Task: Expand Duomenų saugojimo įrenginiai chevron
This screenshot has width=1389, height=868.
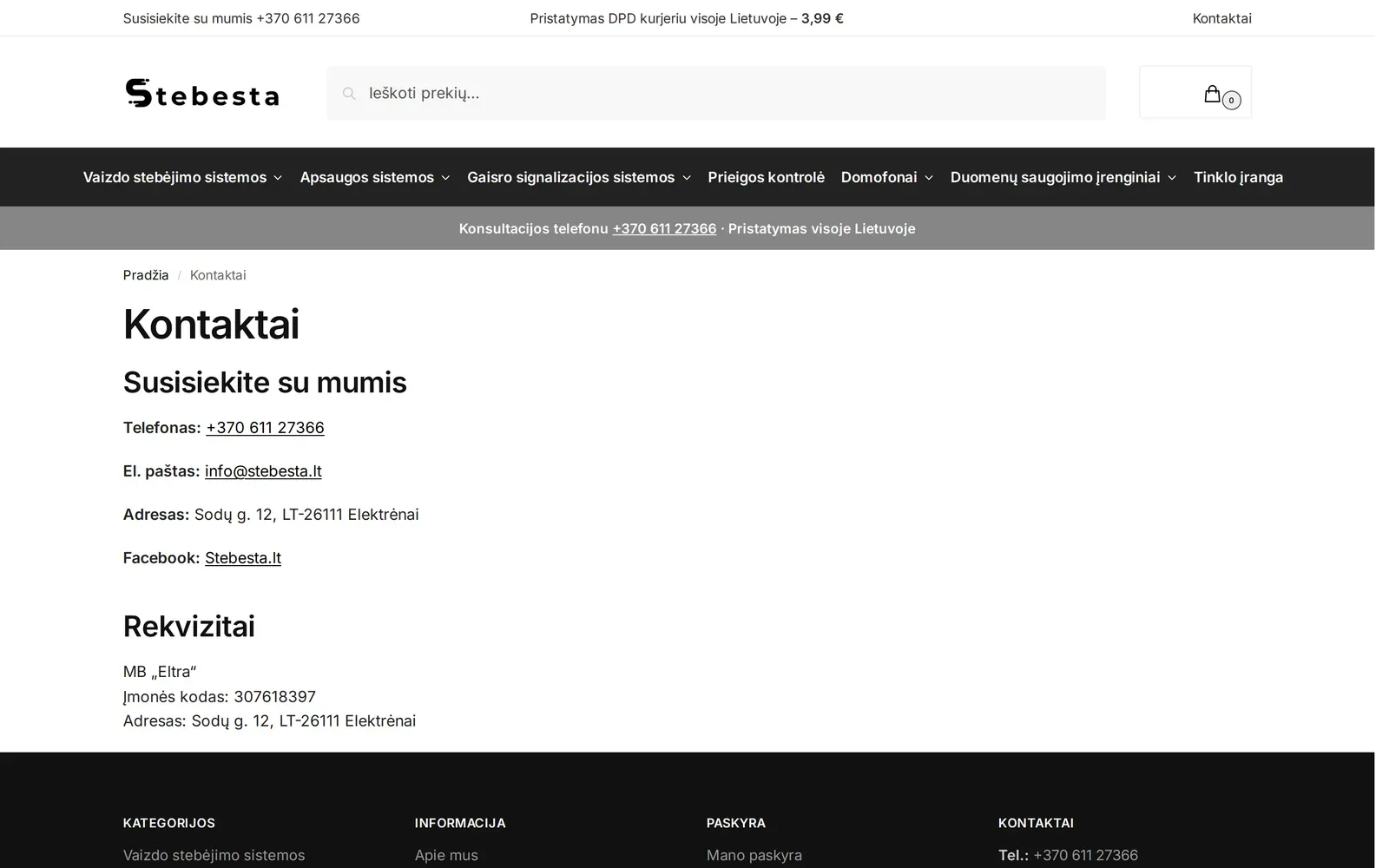Action: [x=1172, y=178]
